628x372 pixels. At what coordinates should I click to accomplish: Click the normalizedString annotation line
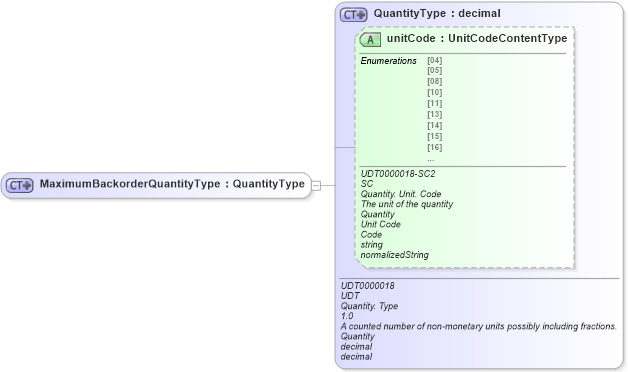395,255
